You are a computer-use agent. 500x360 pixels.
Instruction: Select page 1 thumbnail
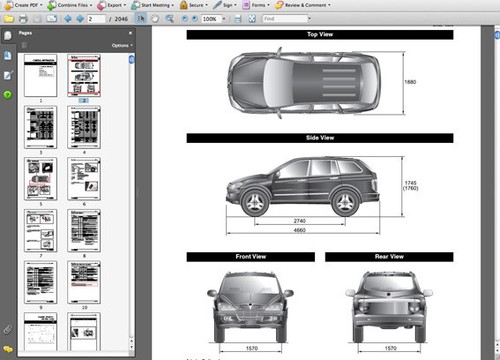41,76
